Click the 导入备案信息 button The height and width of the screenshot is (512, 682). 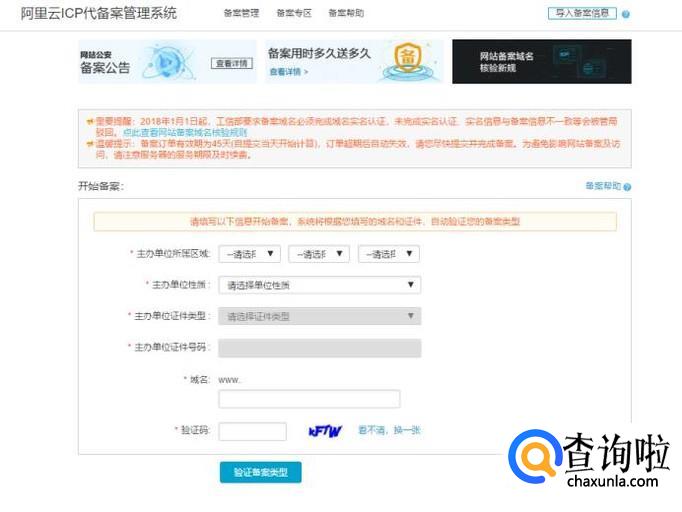click(x=582, y=13)
